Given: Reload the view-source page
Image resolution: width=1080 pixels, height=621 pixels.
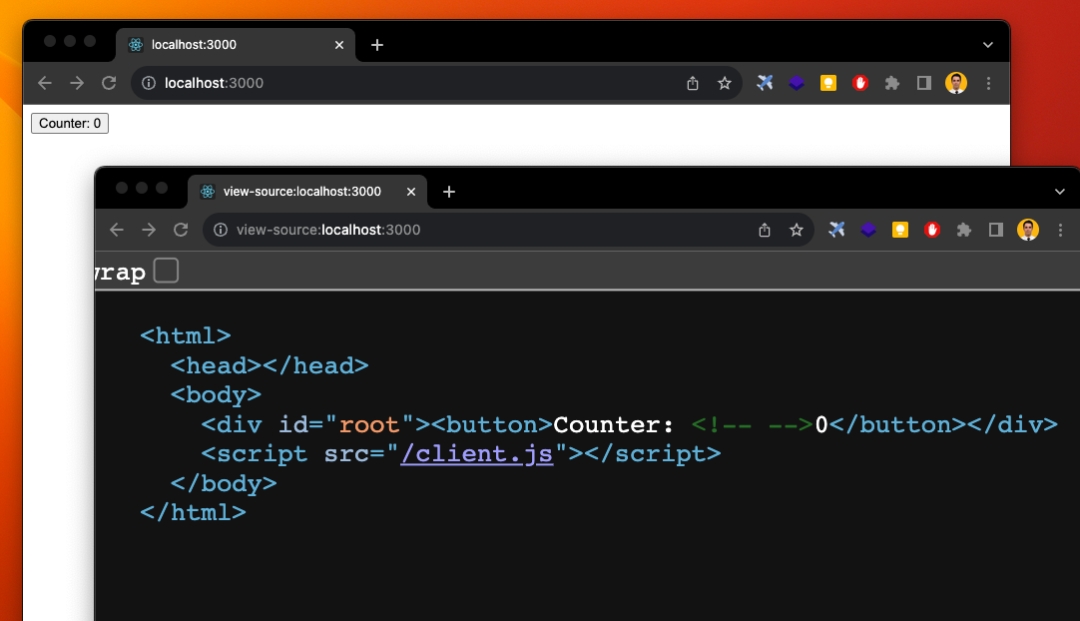Looking at the screenshot, I should (181, 230).
